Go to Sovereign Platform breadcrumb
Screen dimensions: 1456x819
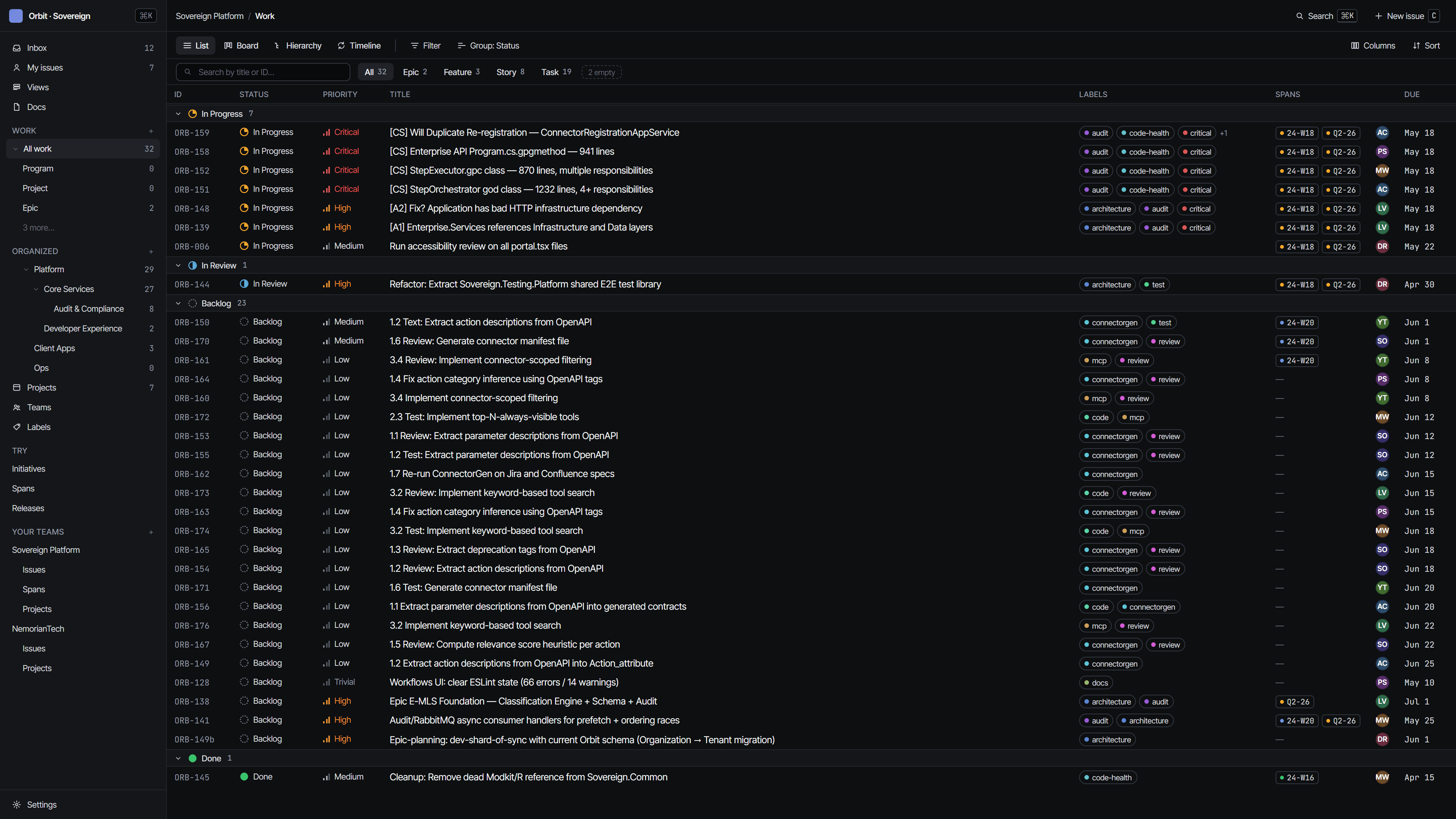click(x=210, y=16)
